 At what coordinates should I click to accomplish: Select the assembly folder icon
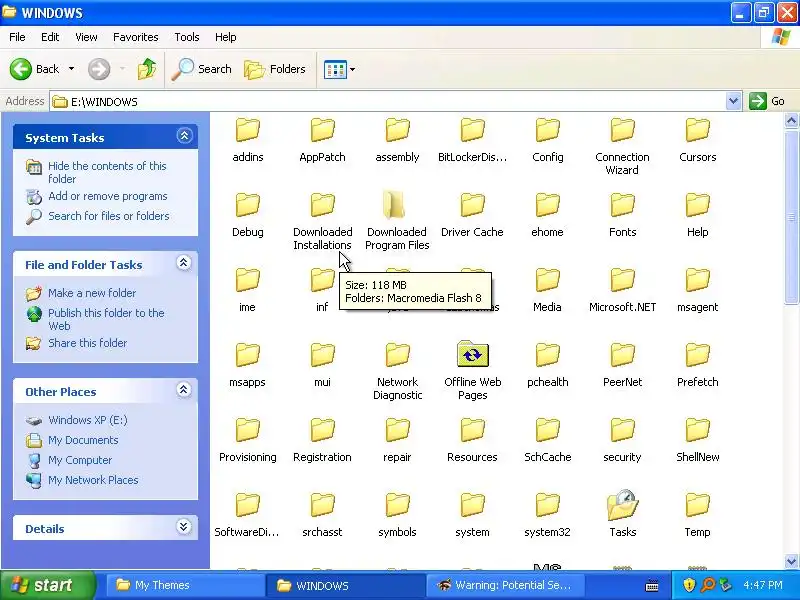tap(397, 130)
